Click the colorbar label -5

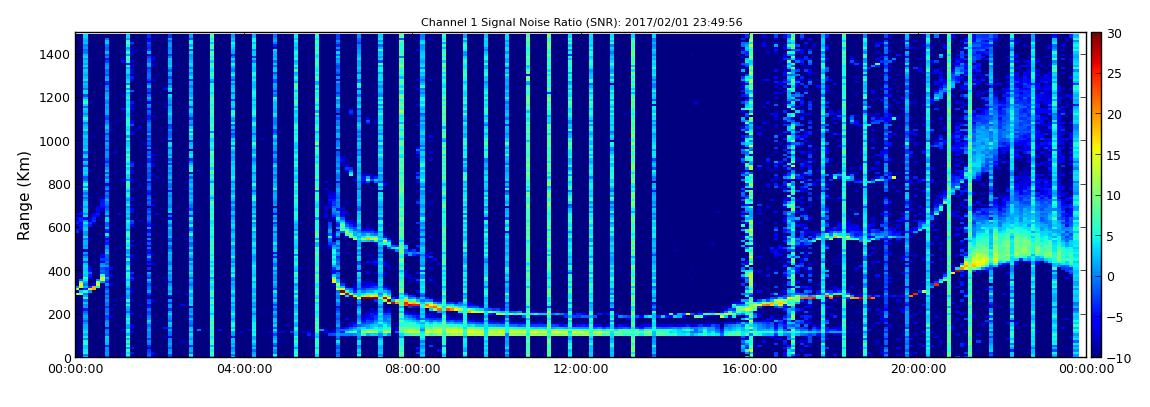[x=1114, y=318]
